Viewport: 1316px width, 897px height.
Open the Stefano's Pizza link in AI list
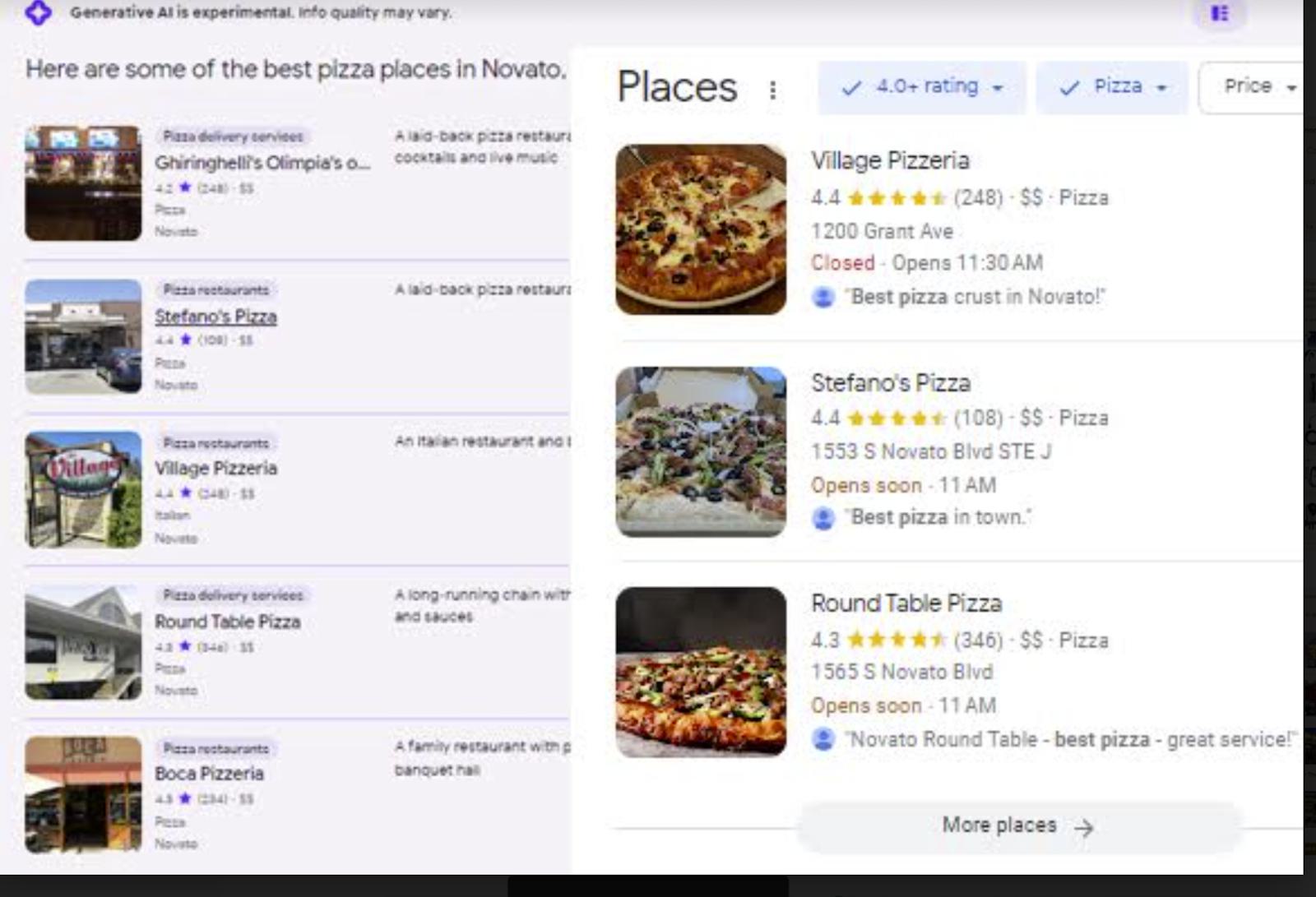tap(215, 317)
